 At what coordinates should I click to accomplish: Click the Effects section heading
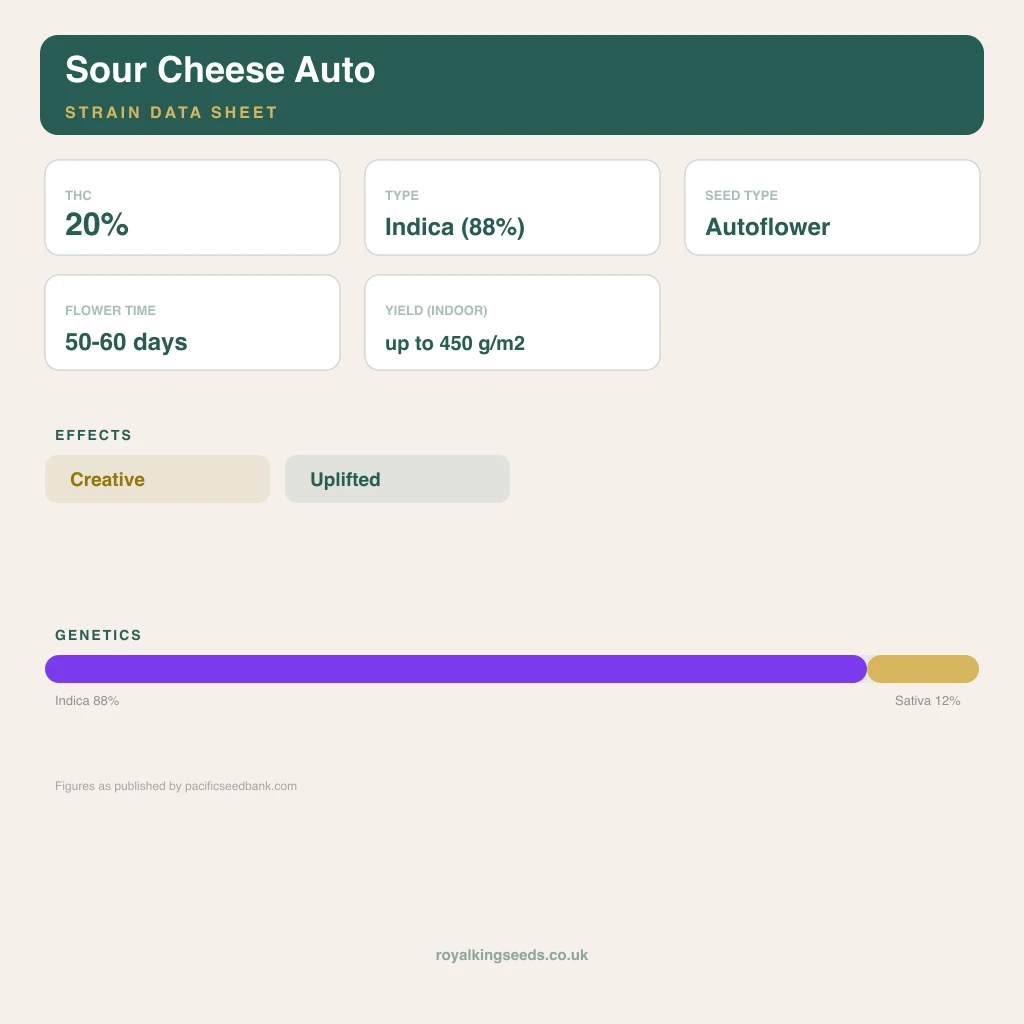tap(93, 435)
